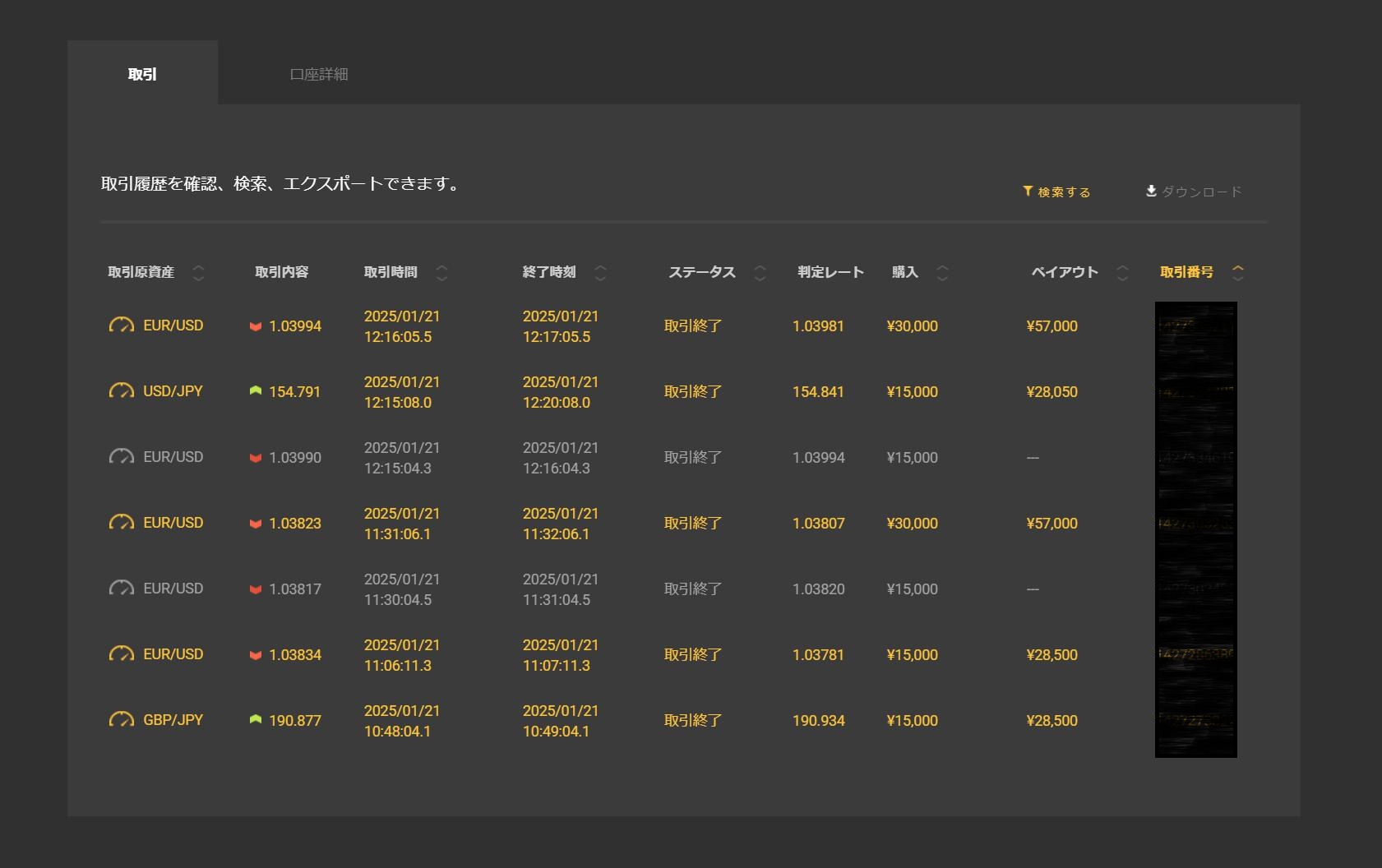Viewport: 1382px width, 868px height.
Task: Toggle sort order on ペイアウト column
Action: (x=1122, y=273)
